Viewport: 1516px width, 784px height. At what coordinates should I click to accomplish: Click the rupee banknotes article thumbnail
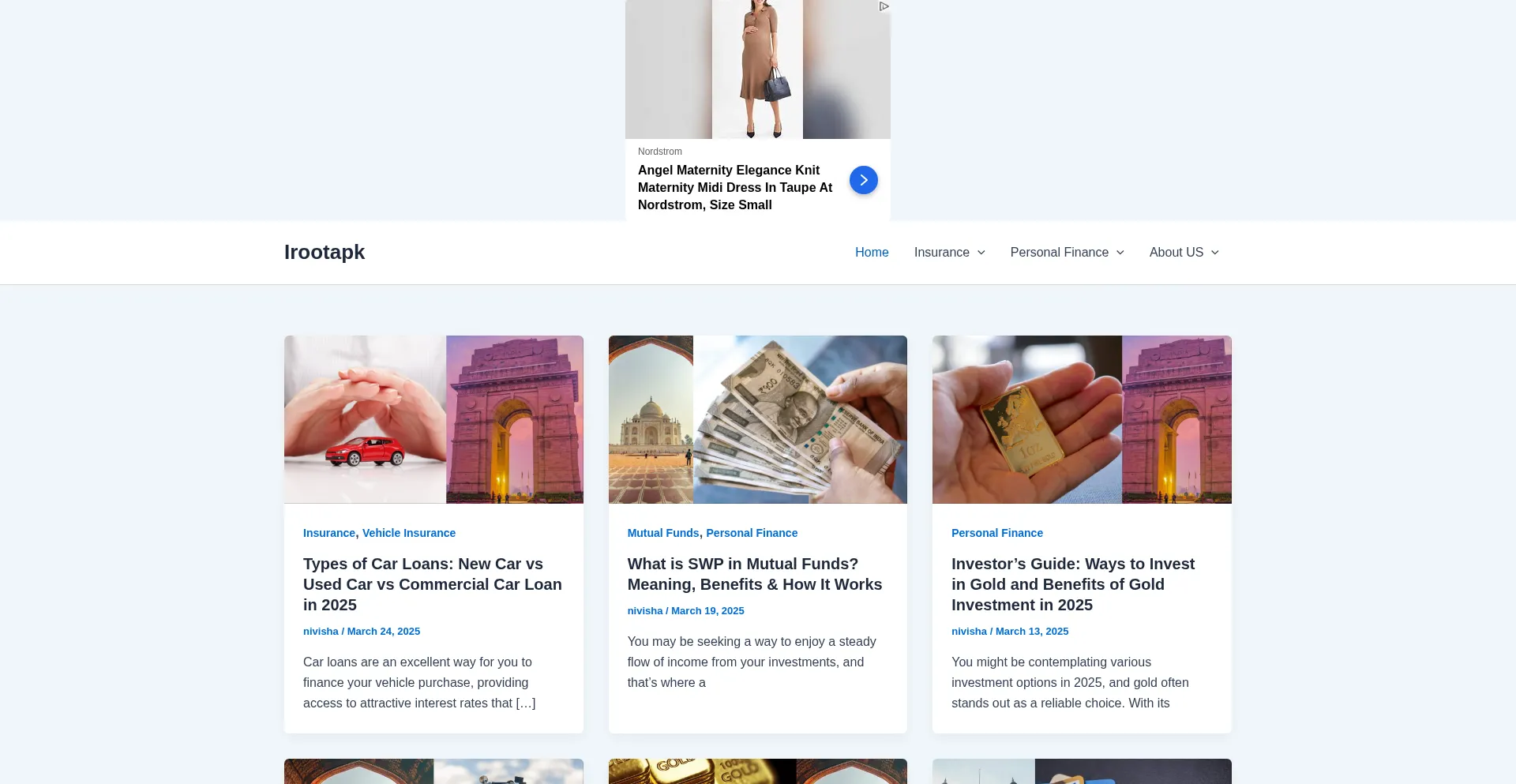[x=758, y=419]
